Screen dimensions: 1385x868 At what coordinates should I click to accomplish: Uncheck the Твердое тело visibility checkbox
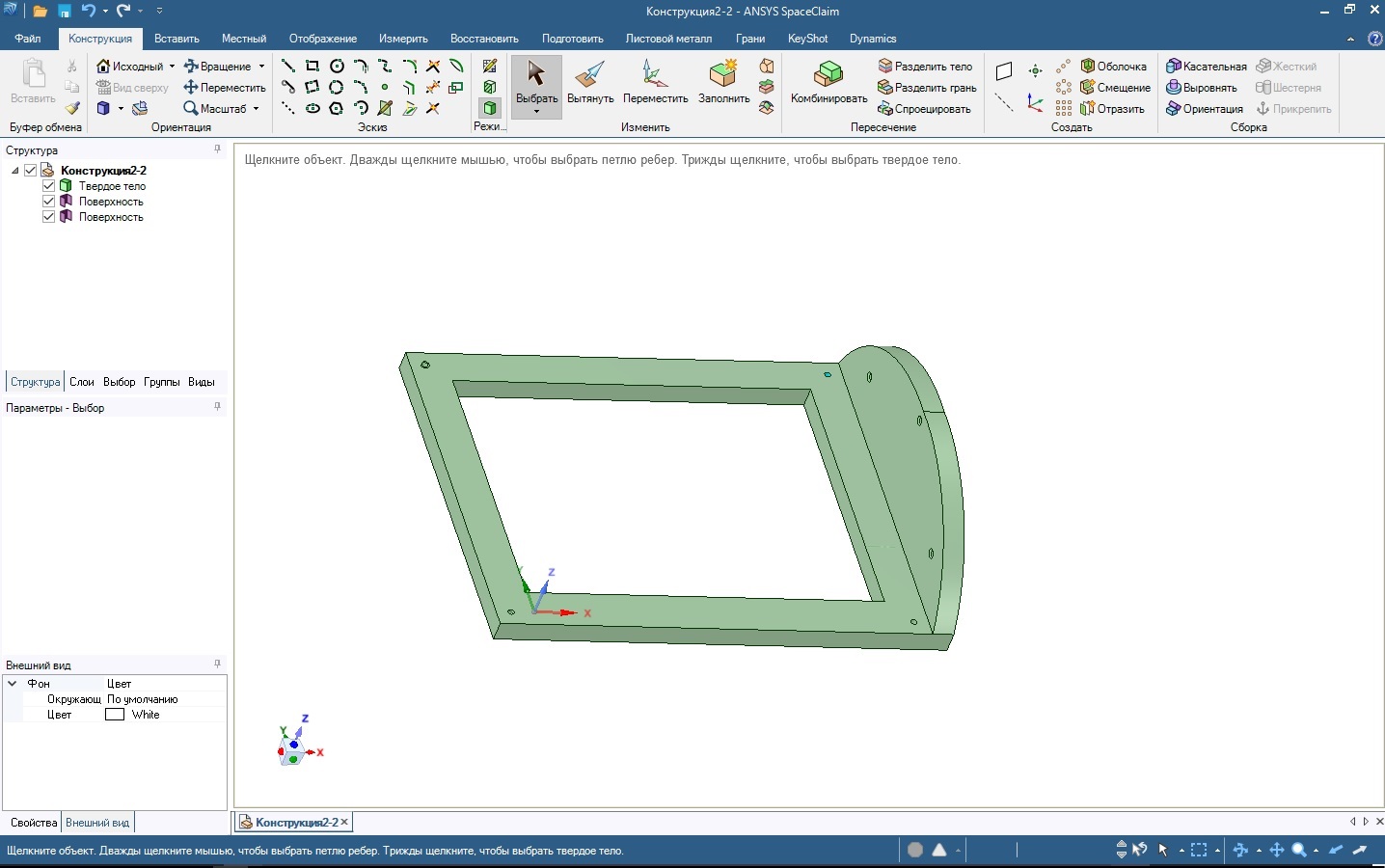point(49,186)
